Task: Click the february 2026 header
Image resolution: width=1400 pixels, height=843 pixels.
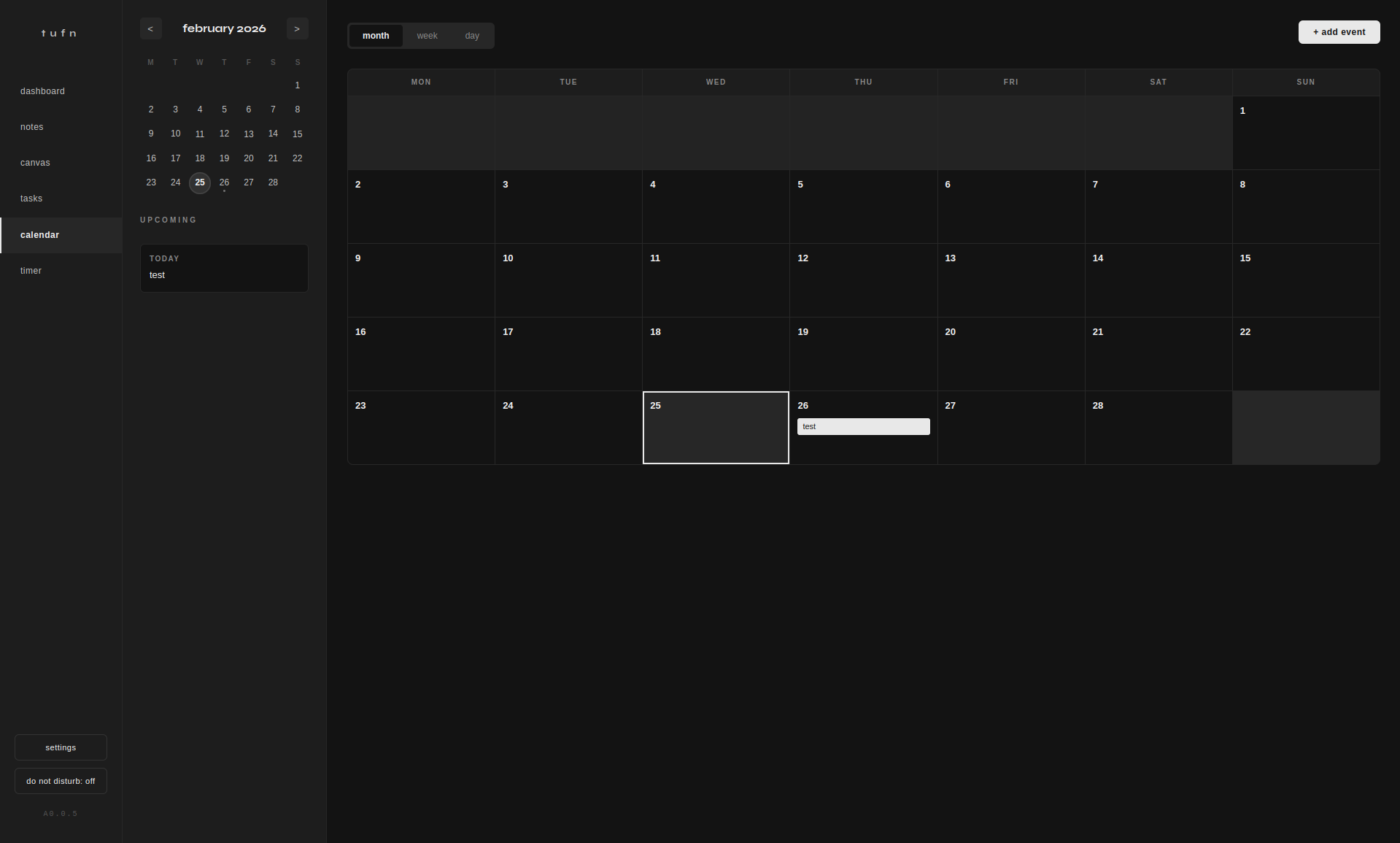Action: click(223, 28)
